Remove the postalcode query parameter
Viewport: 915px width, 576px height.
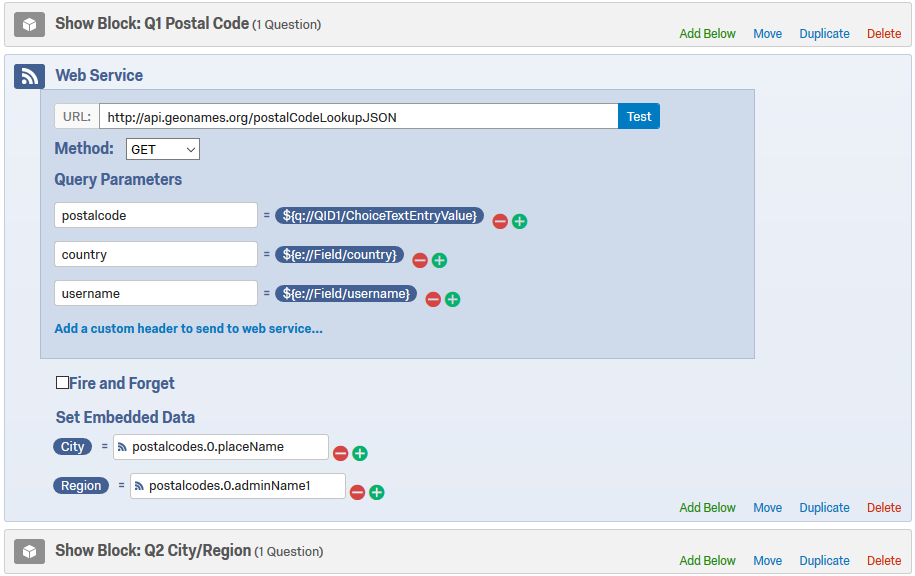pos(500,222)
